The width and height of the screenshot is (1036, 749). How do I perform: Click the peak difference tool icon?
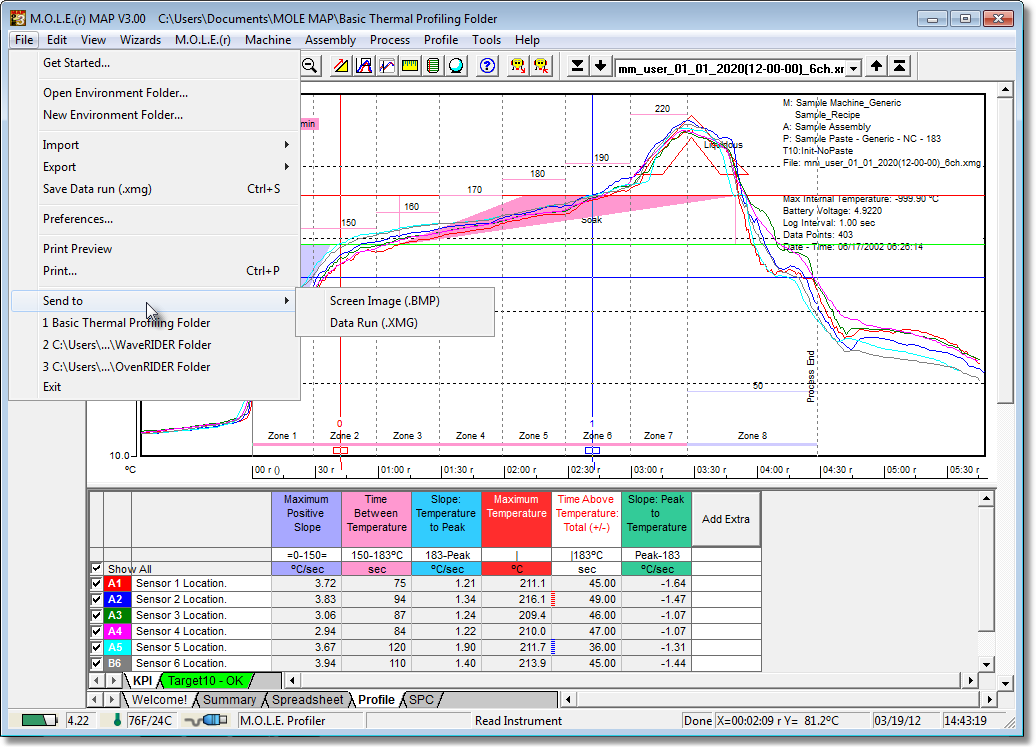pos(364,66)
